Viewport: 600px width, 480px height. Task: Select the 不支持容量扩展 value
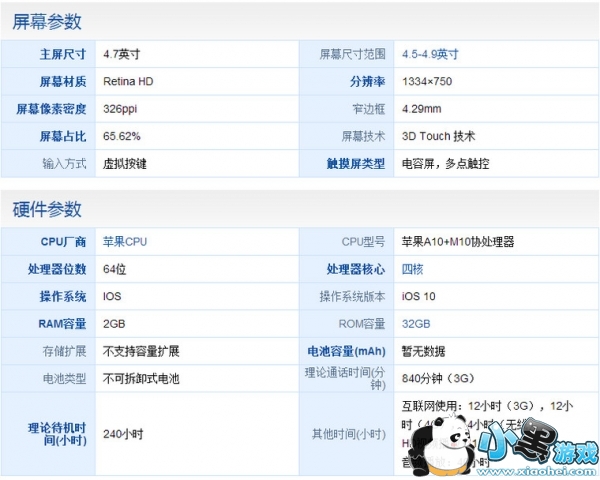tap(141, 351)
